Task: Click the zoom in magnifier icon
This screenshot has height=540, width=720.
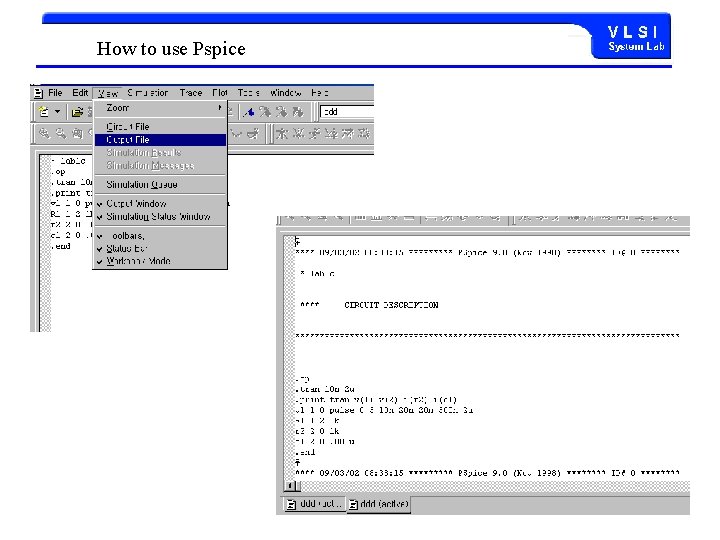Action: pos(44,133)
